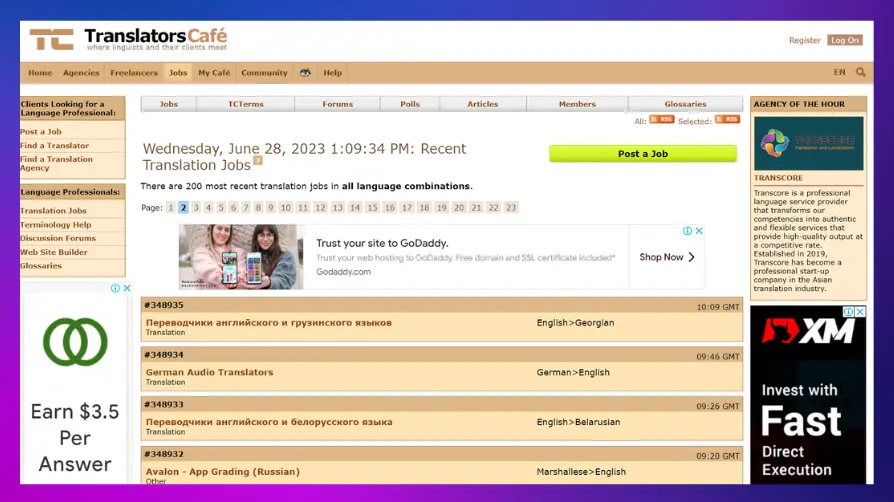Switch to the TCTerms tab
Image resolution: width=894 pixels, height=502 pixels.
[x=246, y=104]
